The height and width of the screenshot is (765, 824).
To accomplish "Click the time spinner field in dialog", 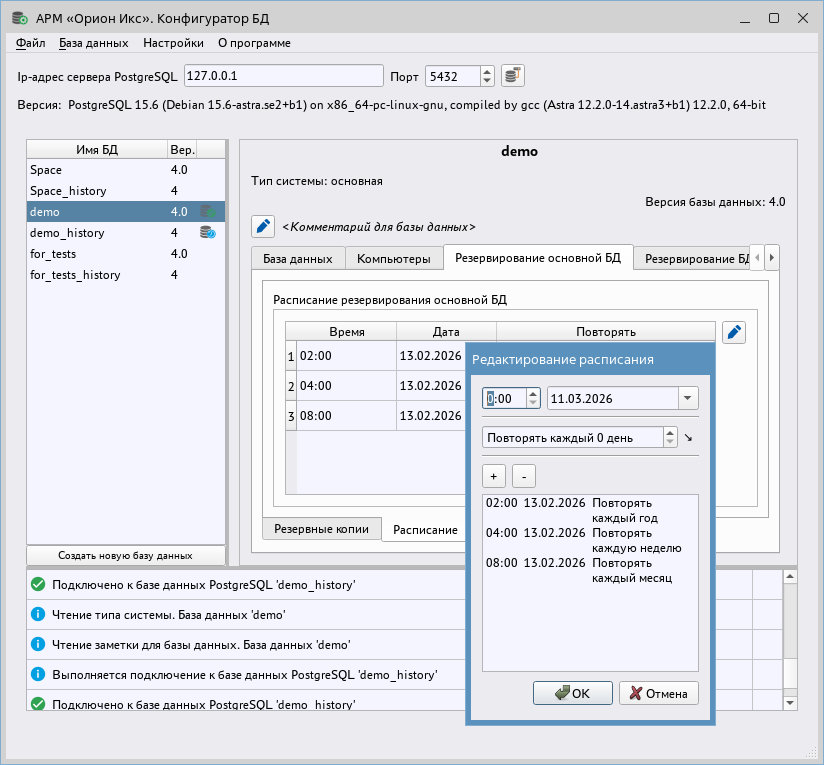I will 504,398.
